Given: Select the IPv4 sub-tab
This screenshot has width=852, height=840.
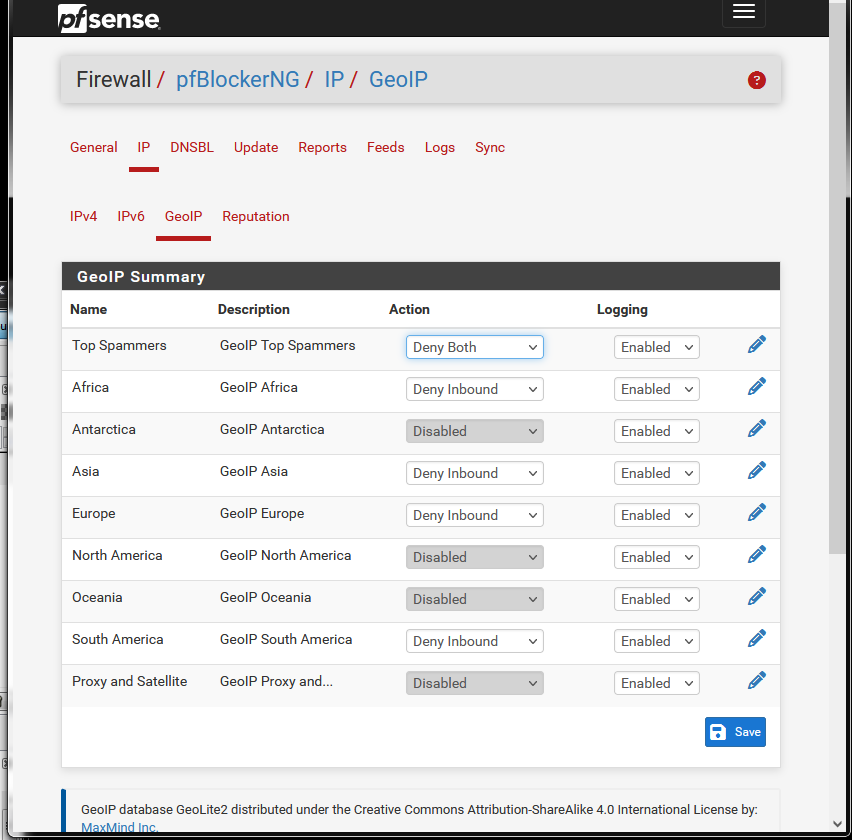Looking at the screenshot, I should 83,216.
